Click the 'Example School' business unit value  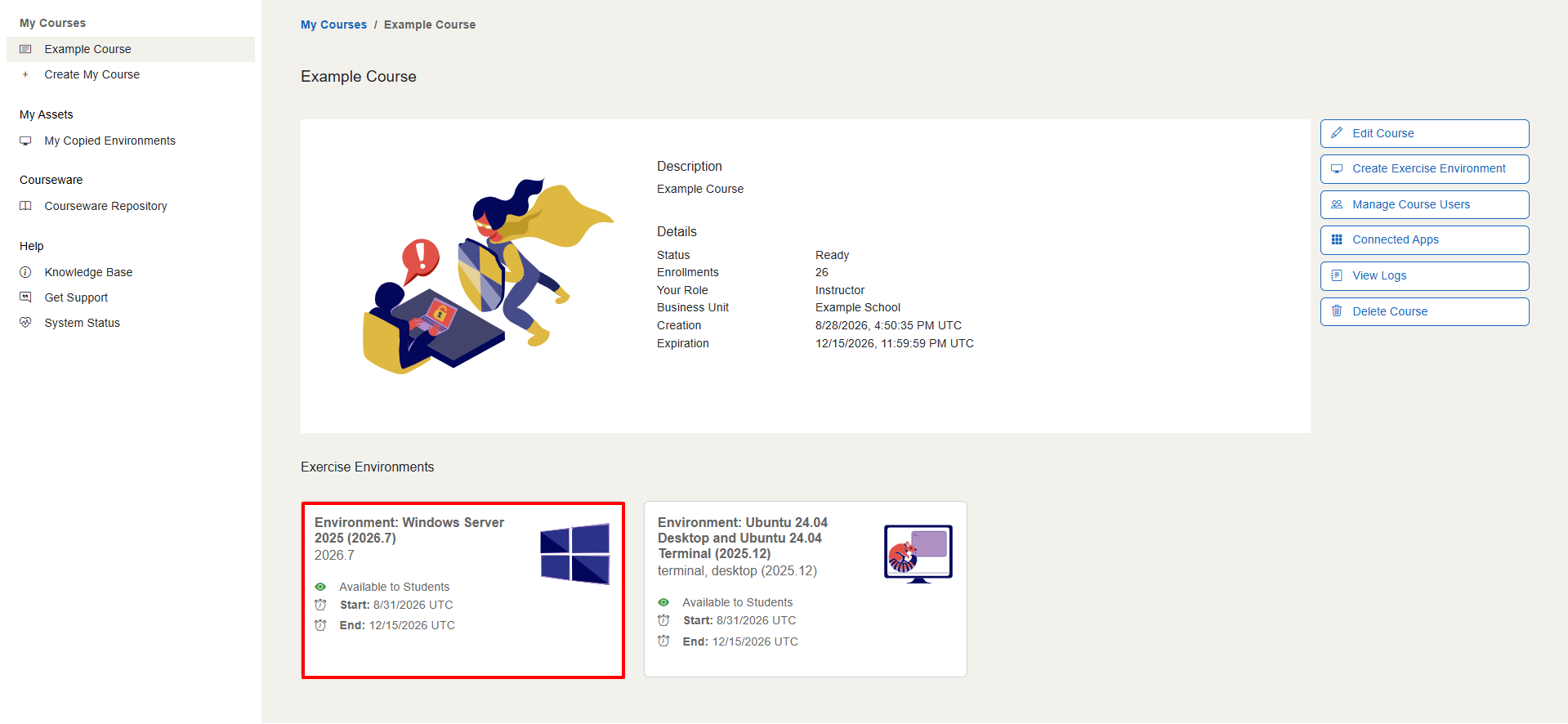click(858, 307)
